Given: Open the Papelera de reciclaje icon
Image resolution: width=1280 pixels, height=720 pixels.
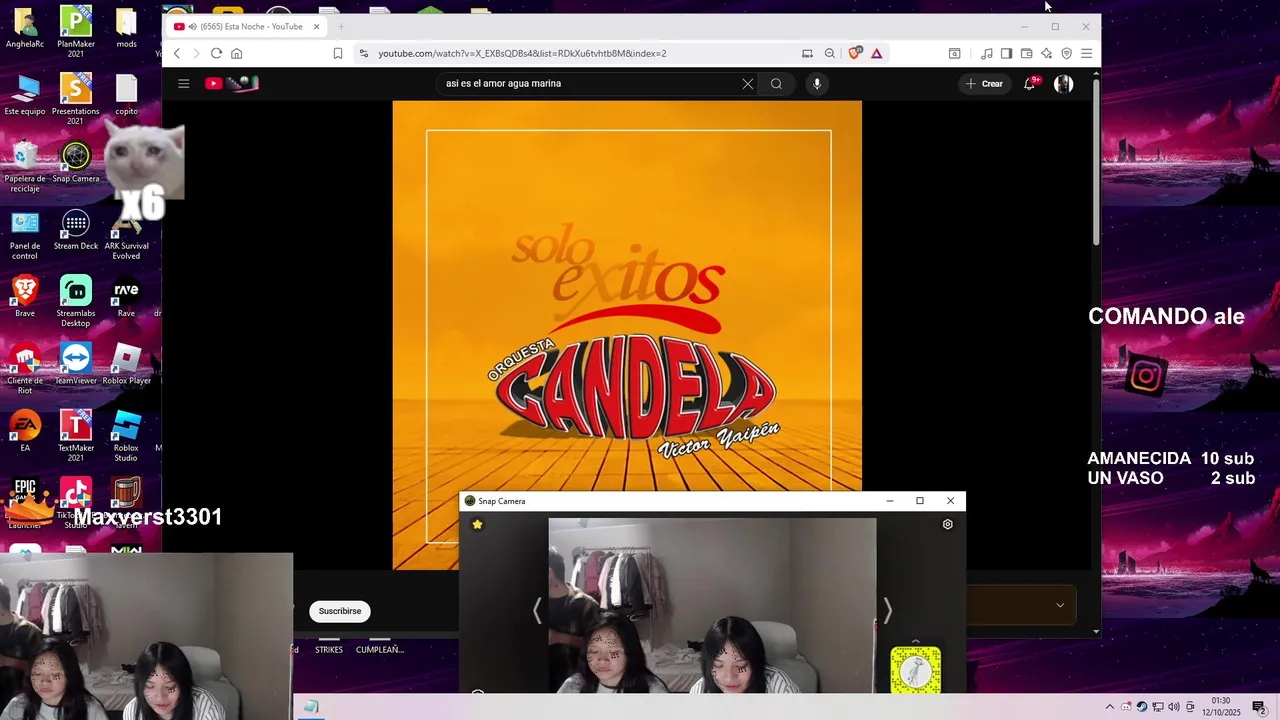Looking at the screenshot, I should [x=25, y=166].
